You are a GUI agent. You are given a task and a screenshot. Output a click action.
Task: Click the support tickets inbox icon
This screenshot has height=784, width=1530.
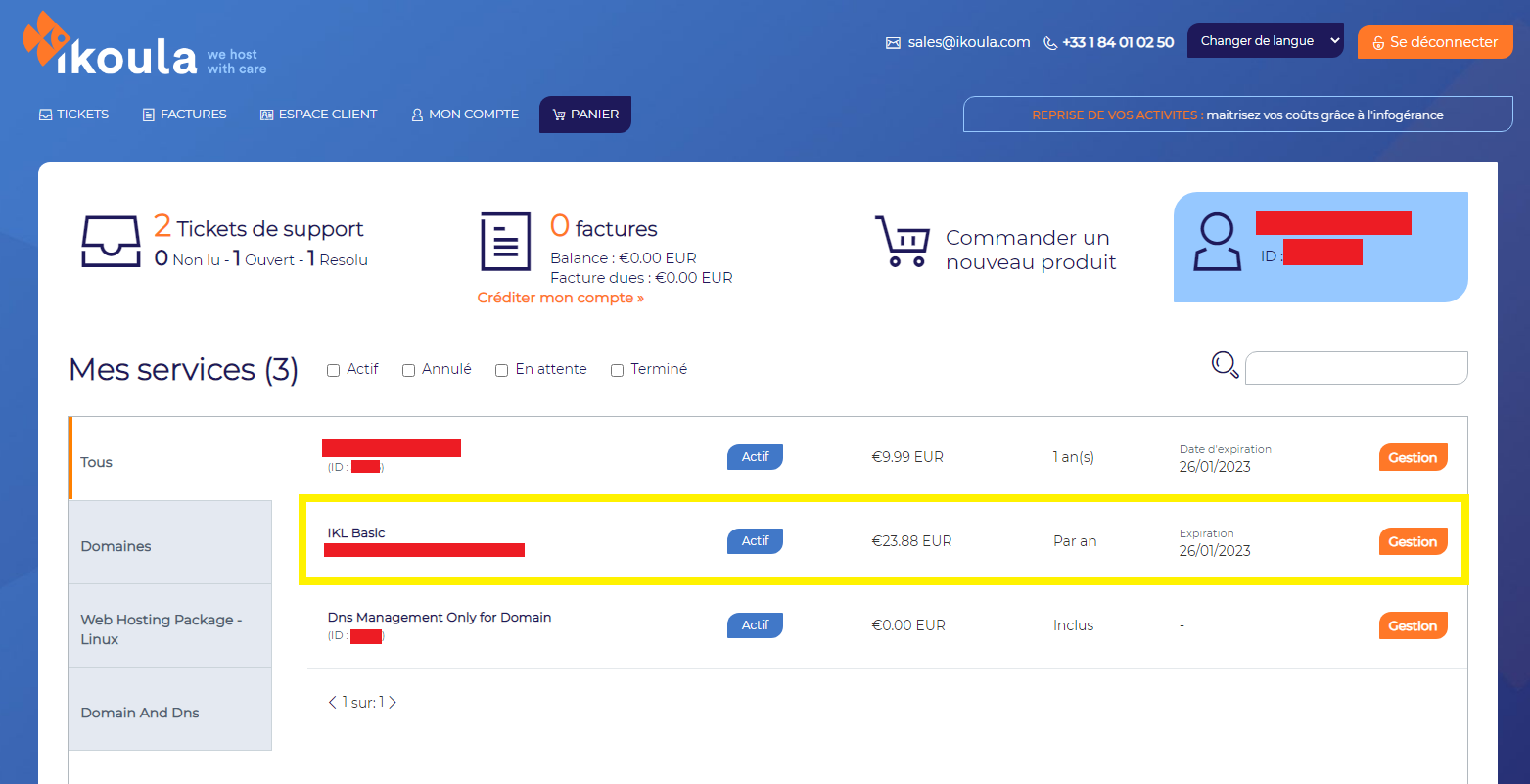pyautogui.click(x=111, y=241)
